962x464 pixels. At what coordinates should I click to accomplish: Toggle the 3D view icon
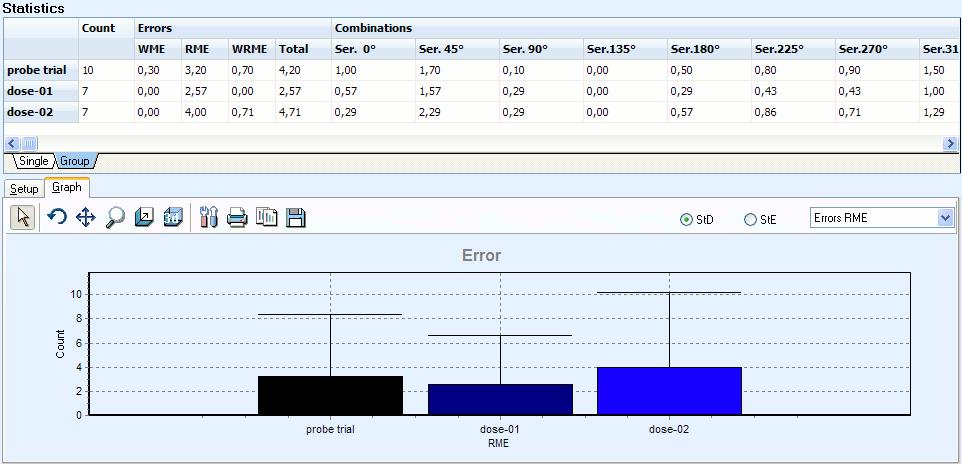pos(173,217)
